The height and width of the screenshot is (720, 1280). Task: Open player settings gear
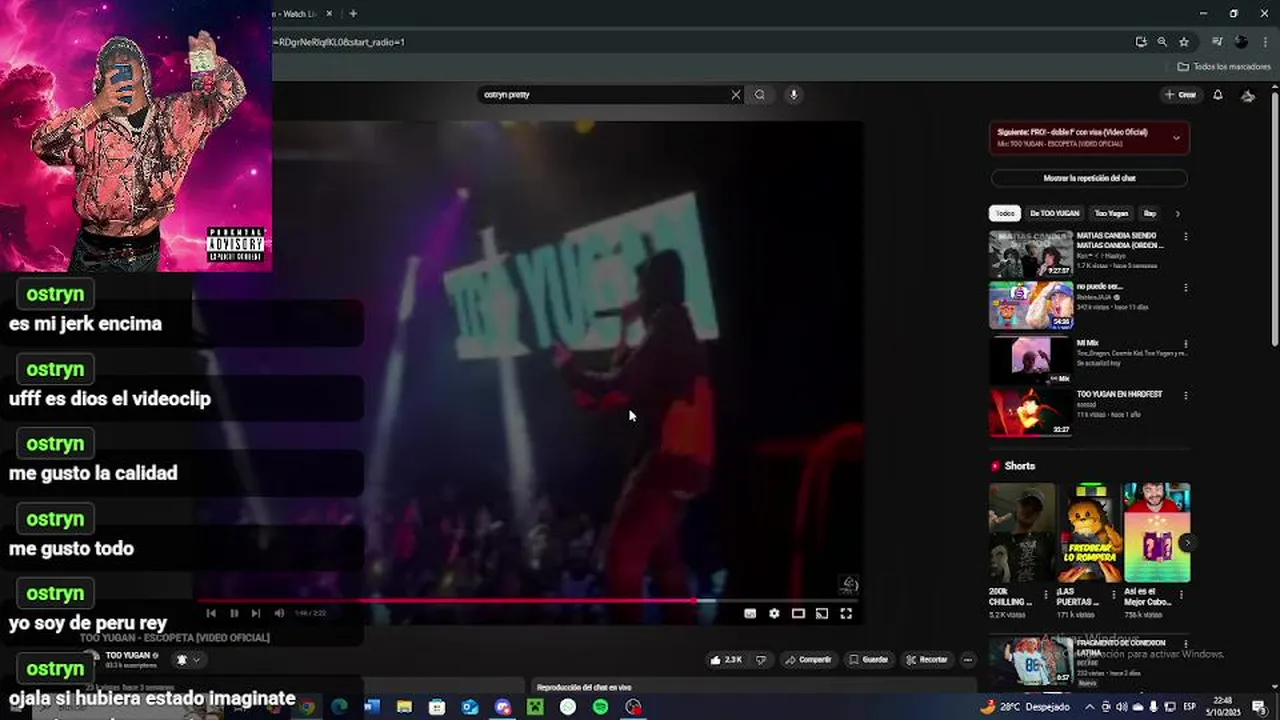click(x=774, y=613)
